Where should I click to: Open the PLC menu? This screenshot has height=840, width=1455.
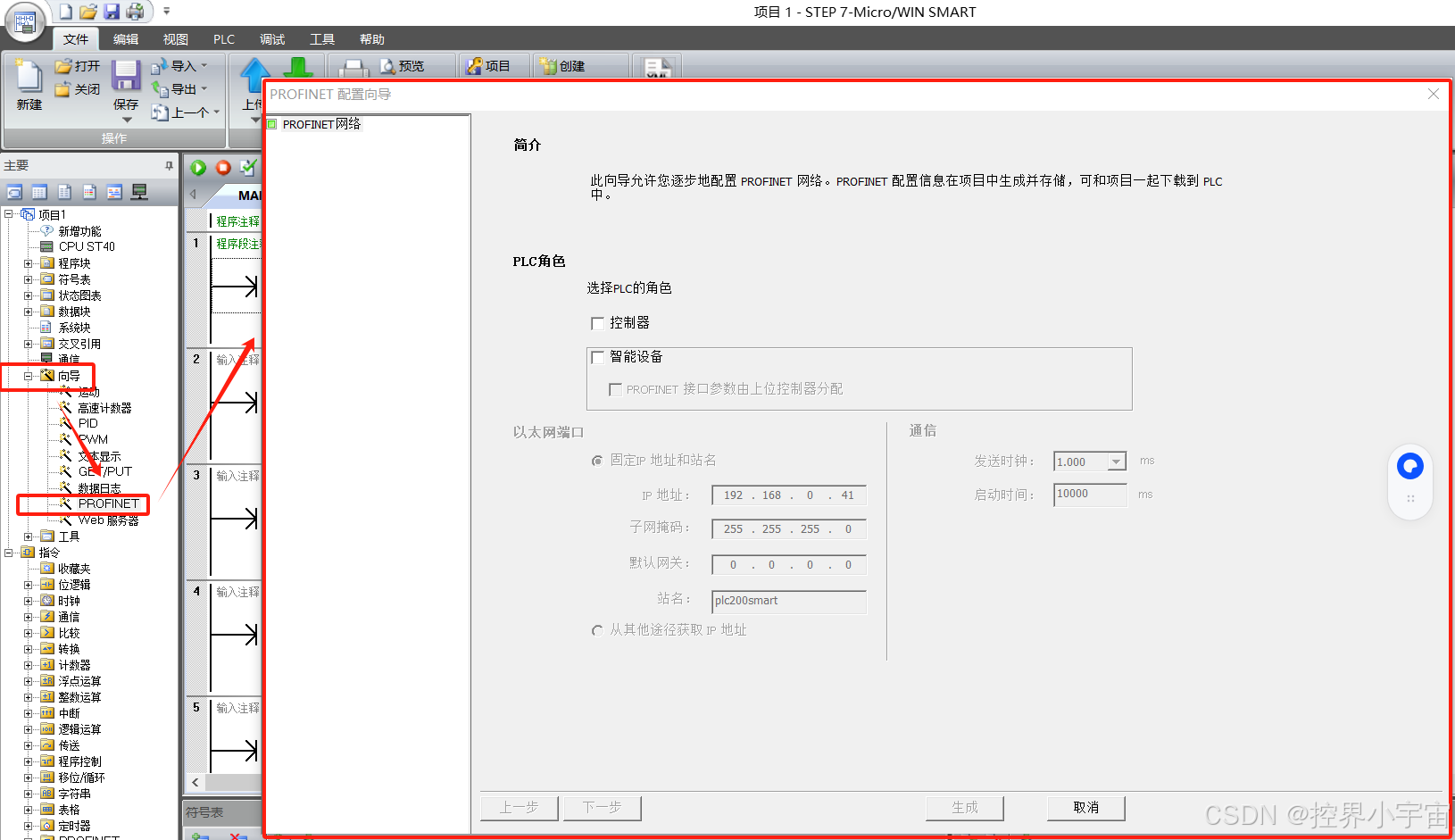(x=223, y=38)
